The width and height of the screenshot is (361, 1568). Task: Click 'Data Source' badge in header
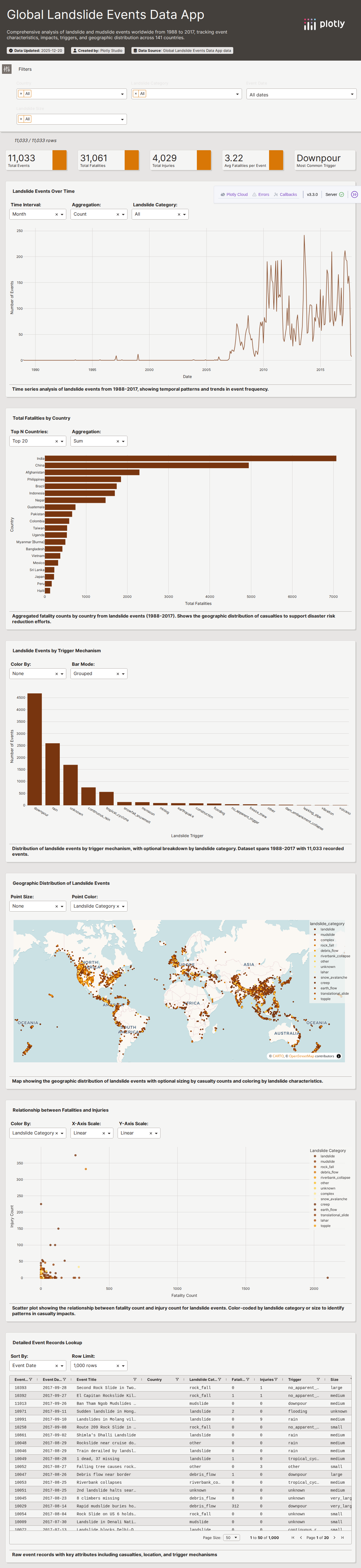pyautogui.click(x=183, y=50)
